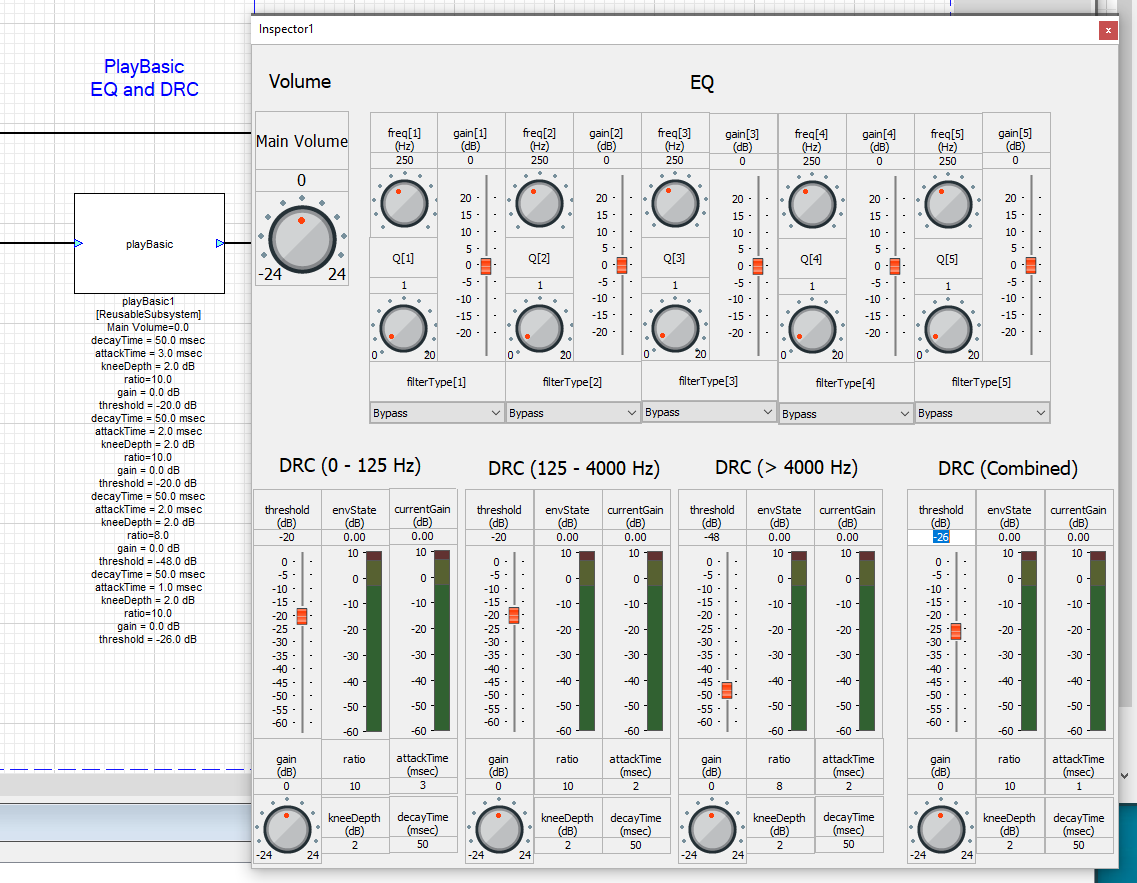The image size is (1137, 883).
Task: Click the gain[1] slider handle
Action: pos(486,266)
